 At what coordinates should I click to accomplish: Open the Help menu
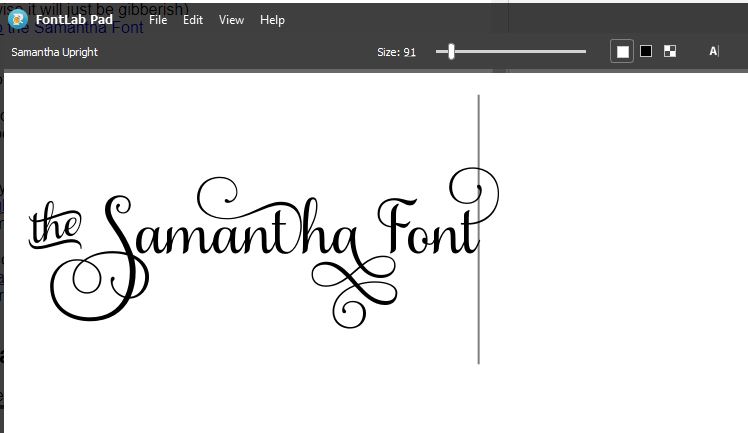tap(272, 20)
